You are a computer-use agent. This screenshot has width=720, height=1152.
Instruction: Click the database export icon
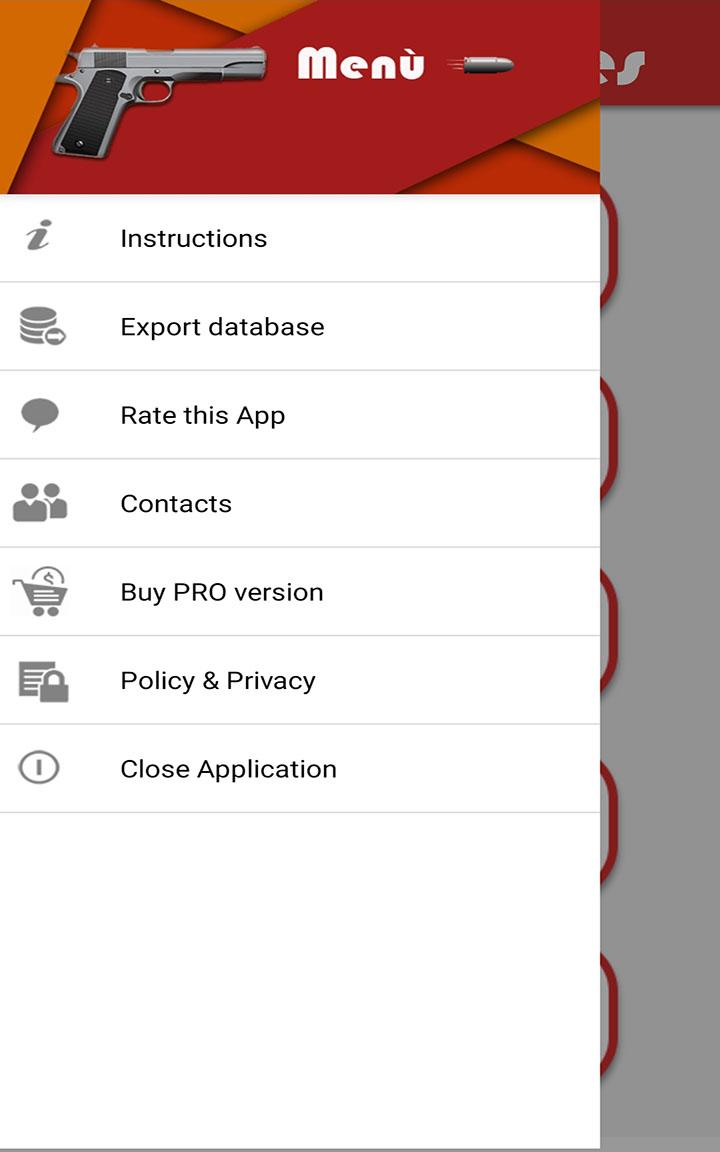pos(41,327)
